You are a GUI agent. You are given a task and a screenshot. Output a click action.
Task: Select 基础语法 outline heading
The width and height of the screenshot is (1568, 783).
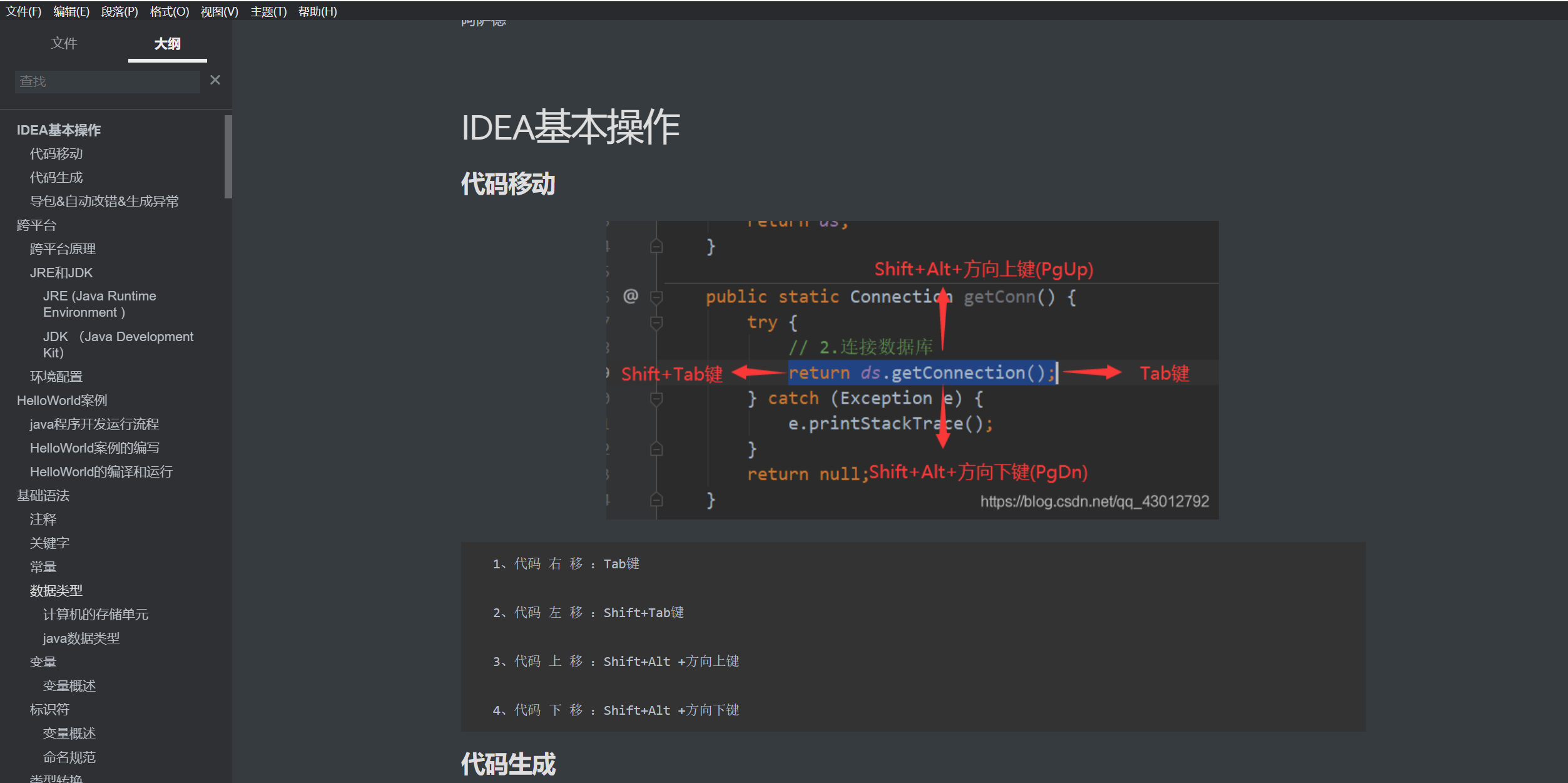(x=43, y=496)
